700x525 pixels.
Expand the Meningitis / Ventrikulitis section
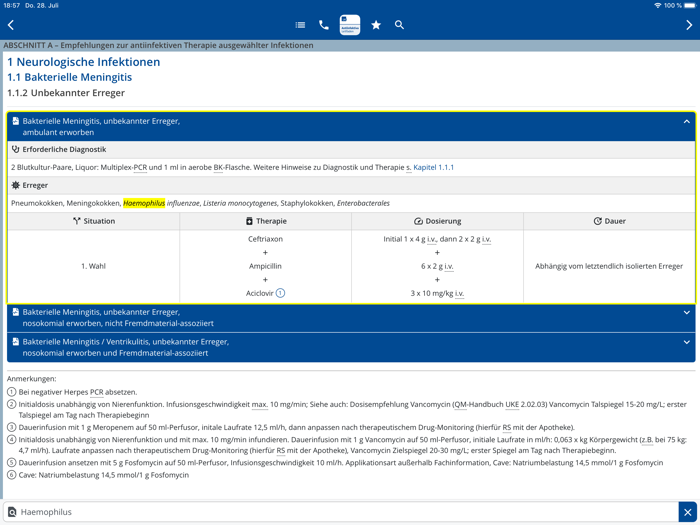coord(686,343)
